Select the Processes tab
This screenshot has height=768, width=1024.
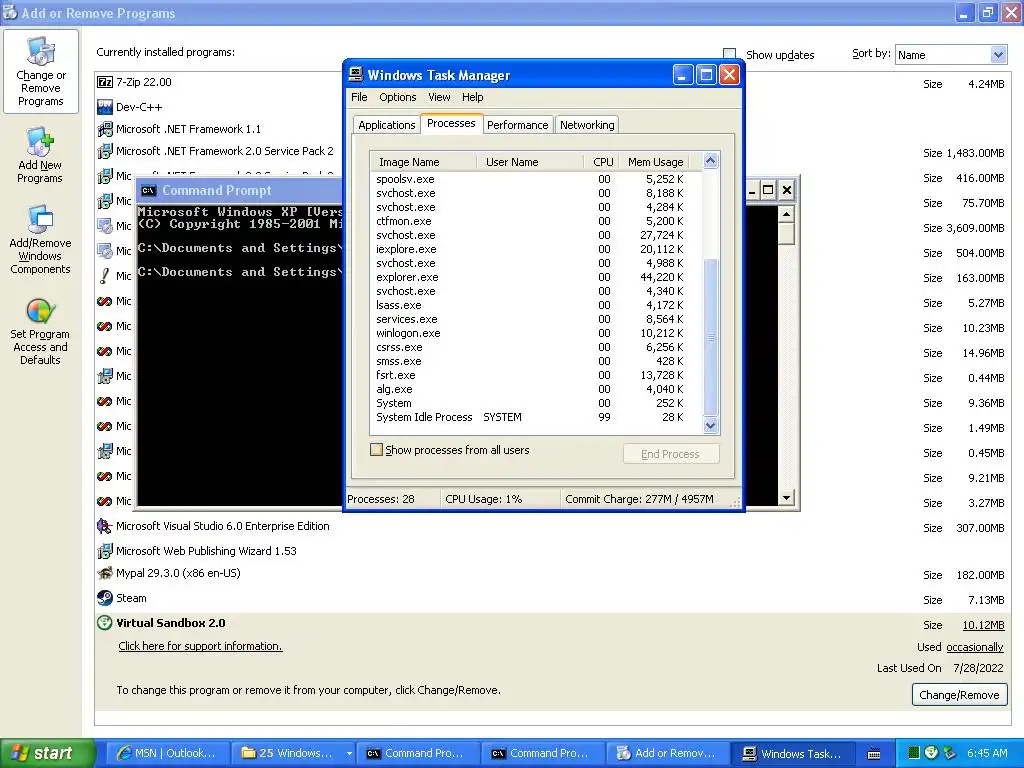tap(451, 123)
